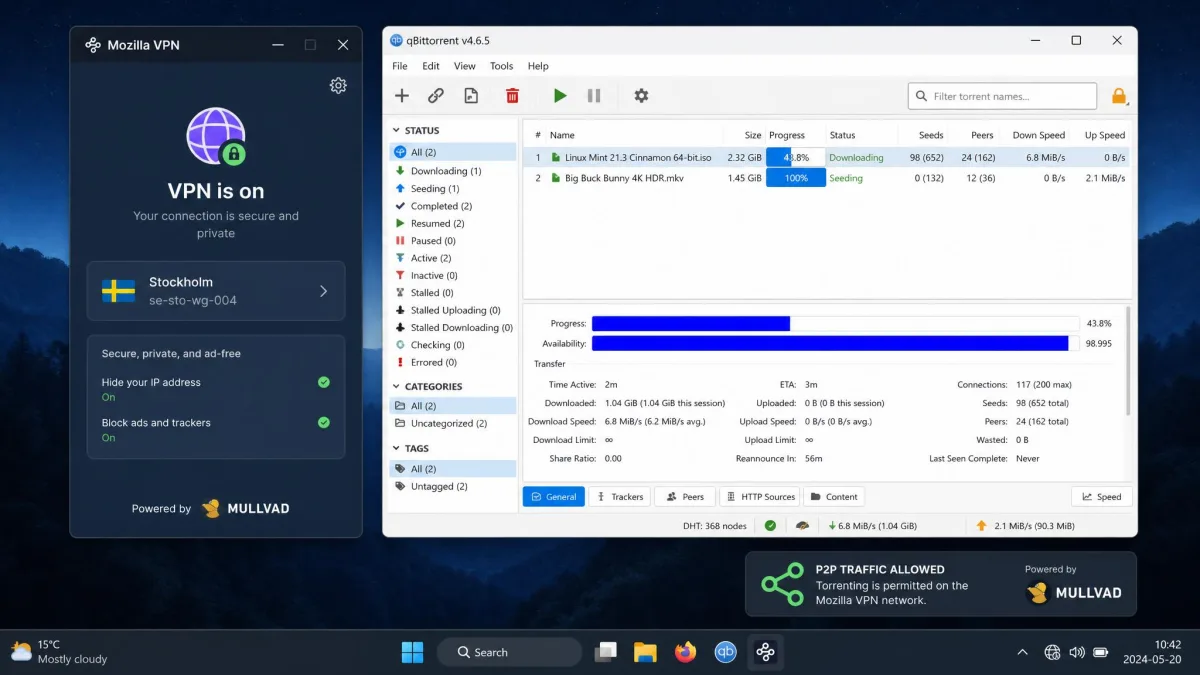Click the Big Buck Bunny 100% progress bar
Screen dimensions: 1200x675
click(796, 178)
